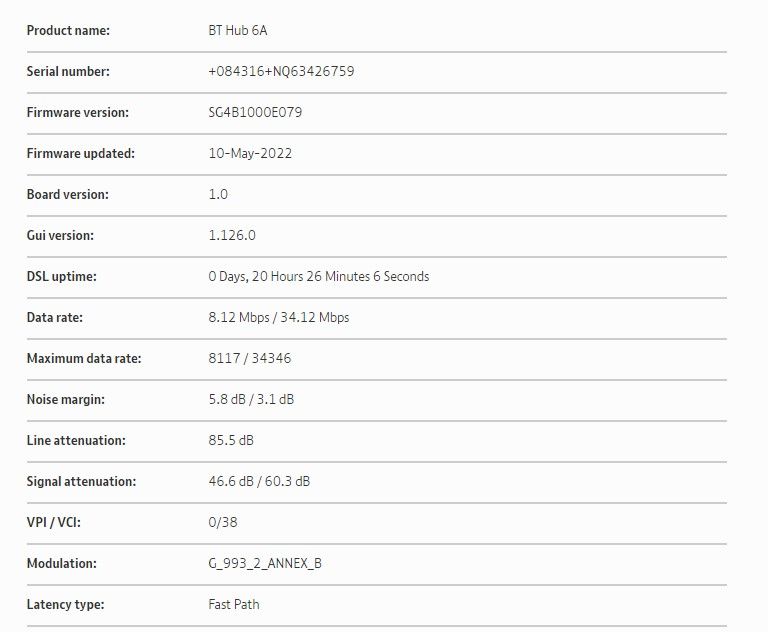Image resolution: width=768 pixels, height=632 pixels.
Task: Click the Board version value 1.0
Action: (x=218, y=195)
